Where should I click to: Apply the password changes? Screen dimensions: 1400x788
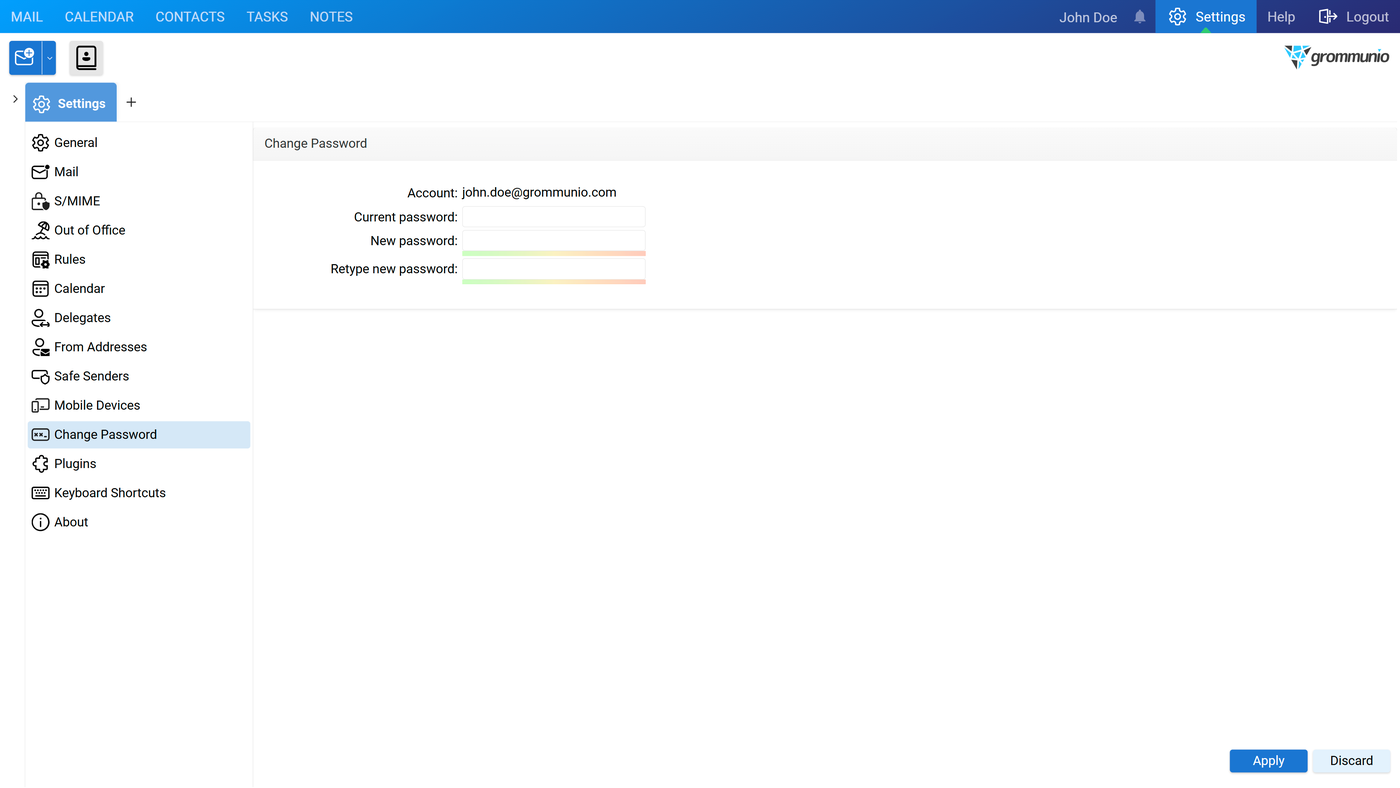coord(1268,761)
